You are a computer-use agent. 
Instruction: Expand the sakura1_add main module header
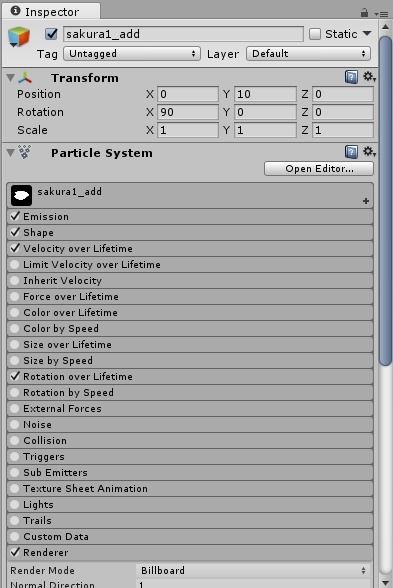click(190, 195)
